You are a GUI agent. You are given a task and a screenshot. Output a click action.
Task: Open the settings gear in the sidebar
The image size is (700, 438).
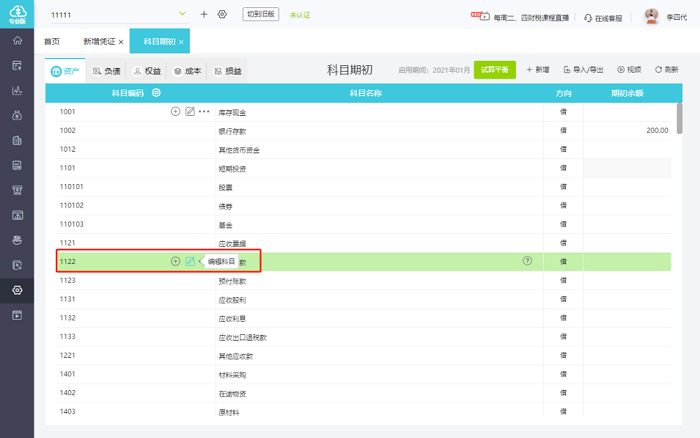pos(17,290)
